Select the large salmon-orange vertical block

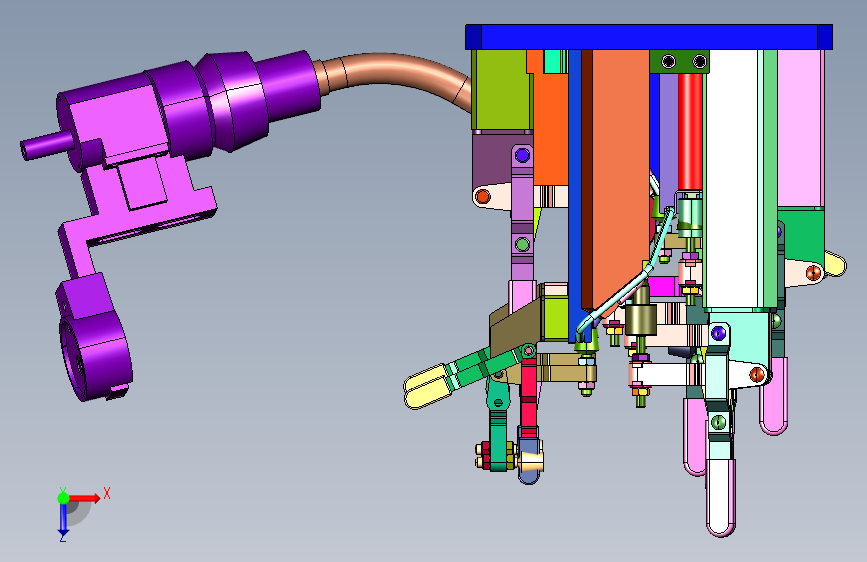pos(619,177)
